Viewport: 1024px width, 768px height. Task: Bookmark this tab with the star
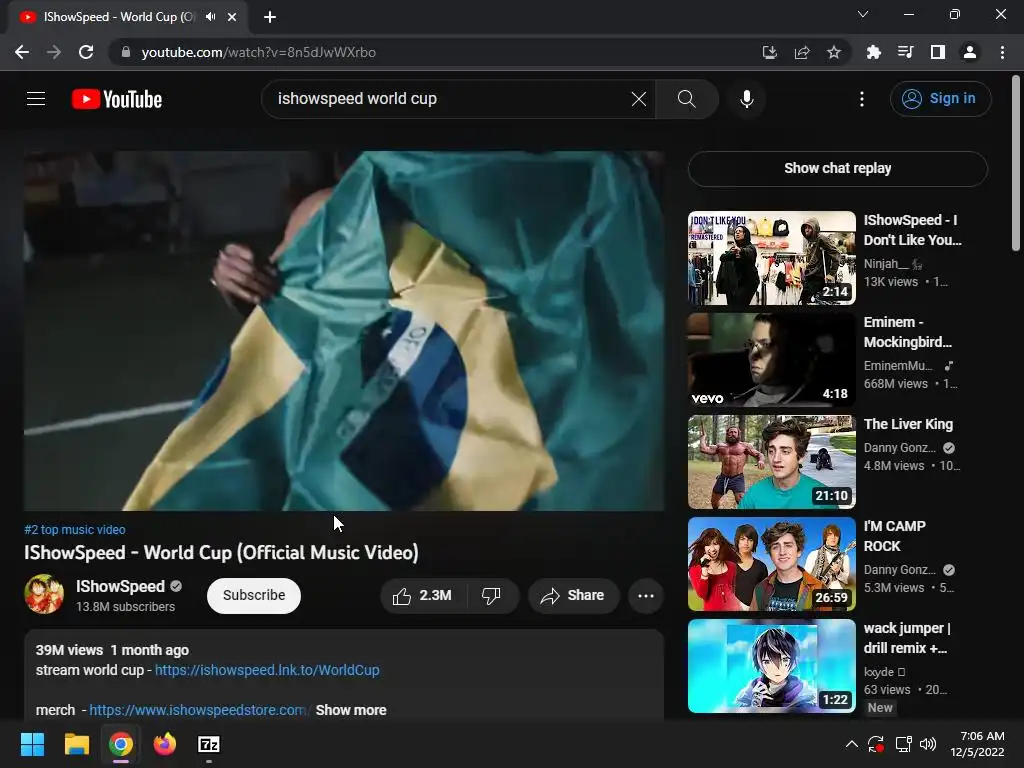(x=834, y=52)
